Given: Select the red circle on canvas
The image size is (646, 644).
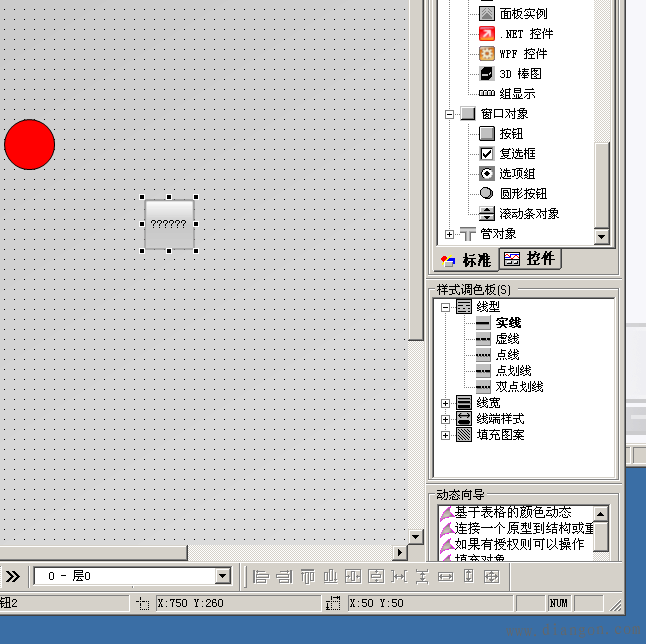Looking at the screenshot, I should coord(30,145).
